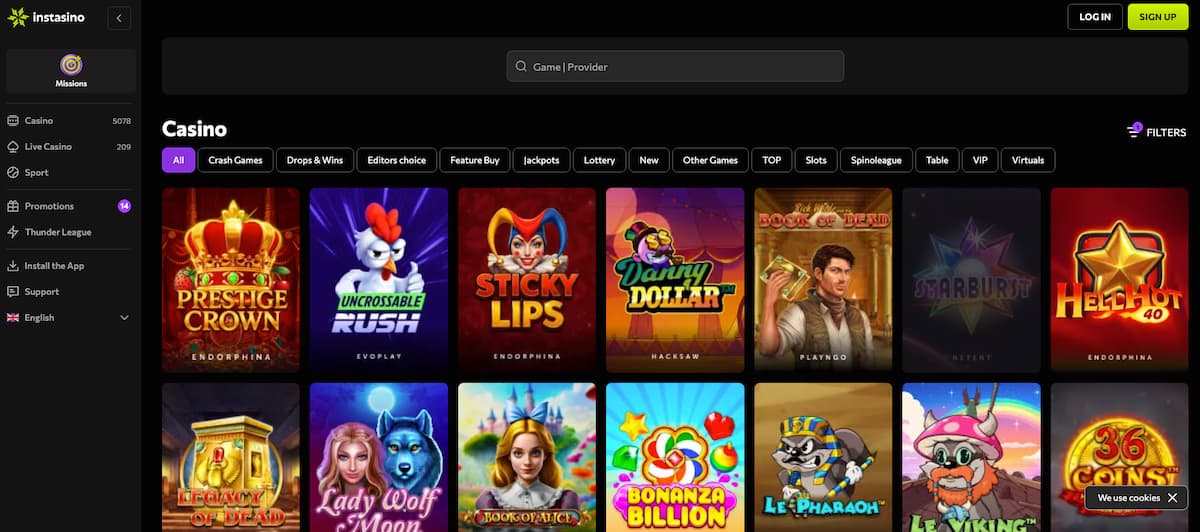Expand the English language dropdown chevron
1200x532 pixels.
coord(124,318)
